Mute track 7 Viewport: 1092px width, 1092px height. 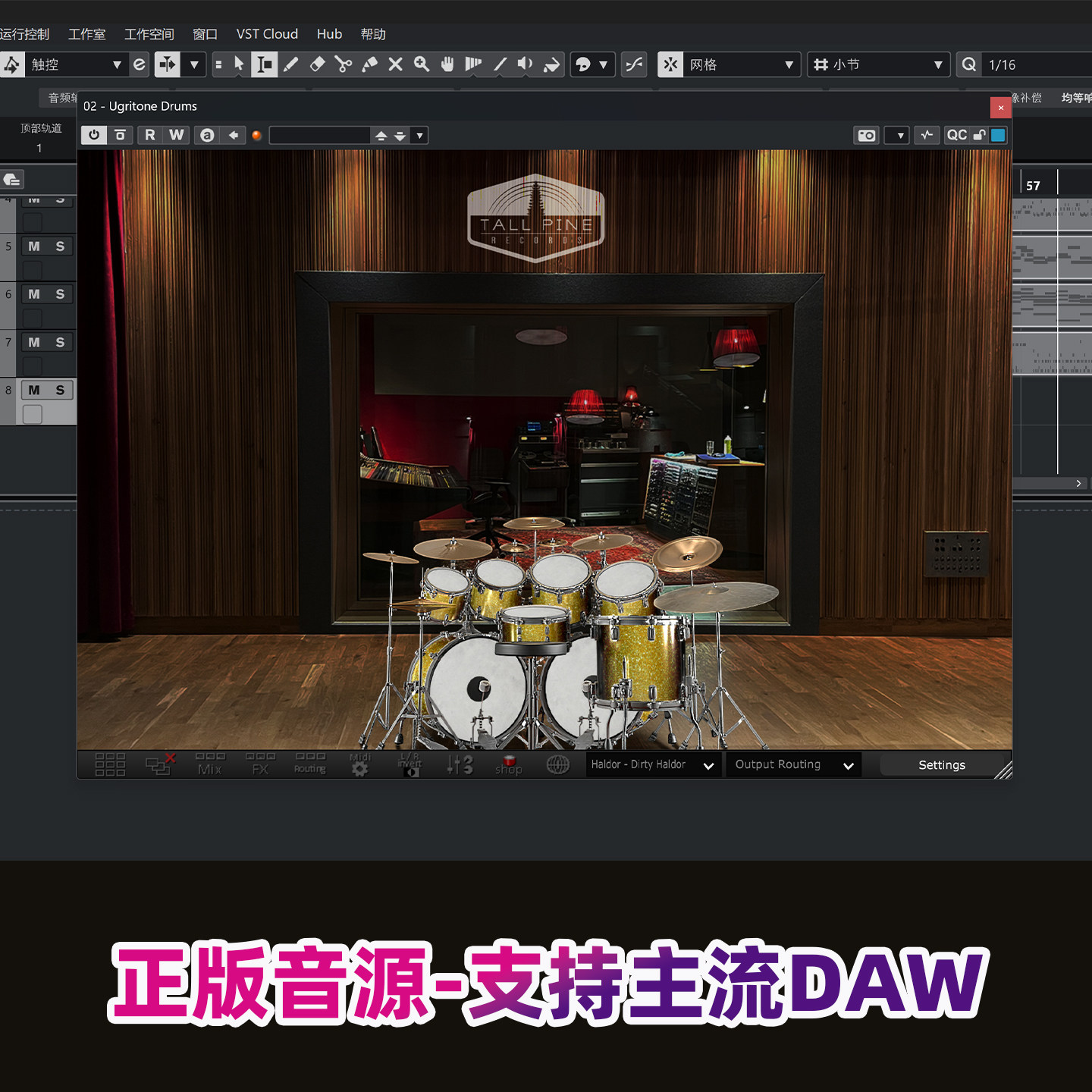point(34,343)
